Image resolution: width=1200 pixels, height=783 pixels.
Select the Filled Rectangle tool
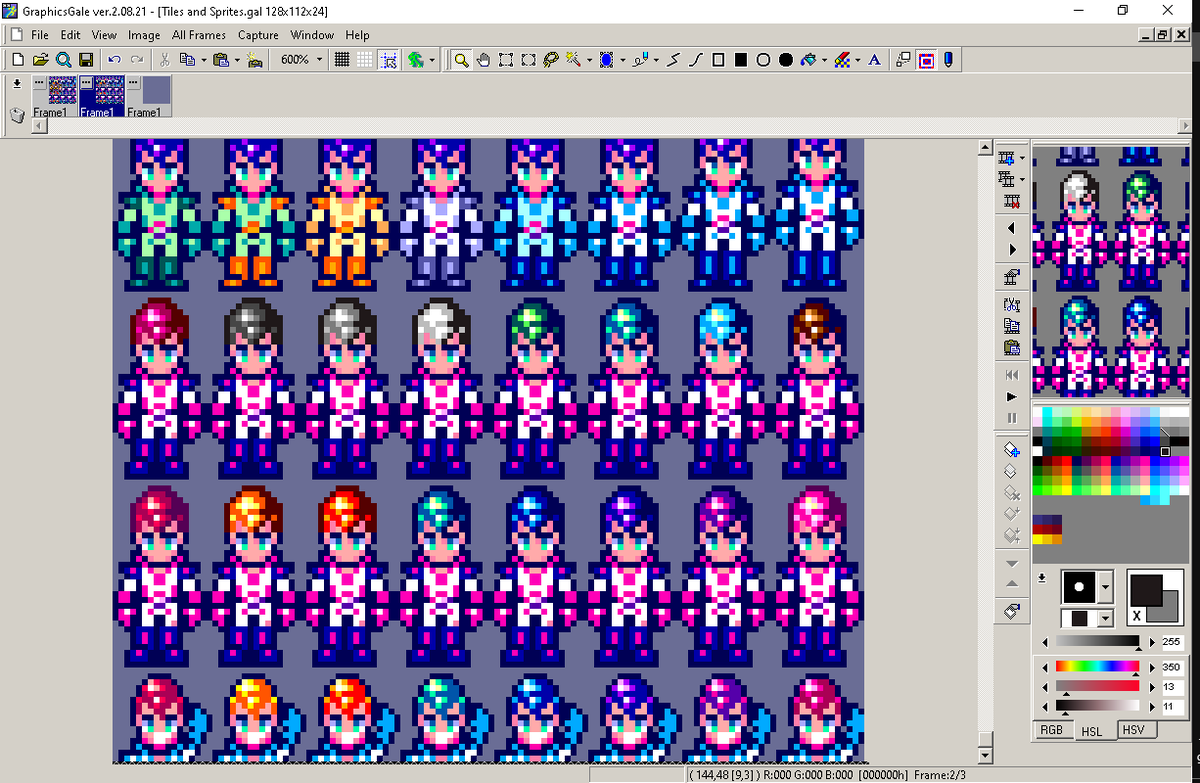coord(741,60)
